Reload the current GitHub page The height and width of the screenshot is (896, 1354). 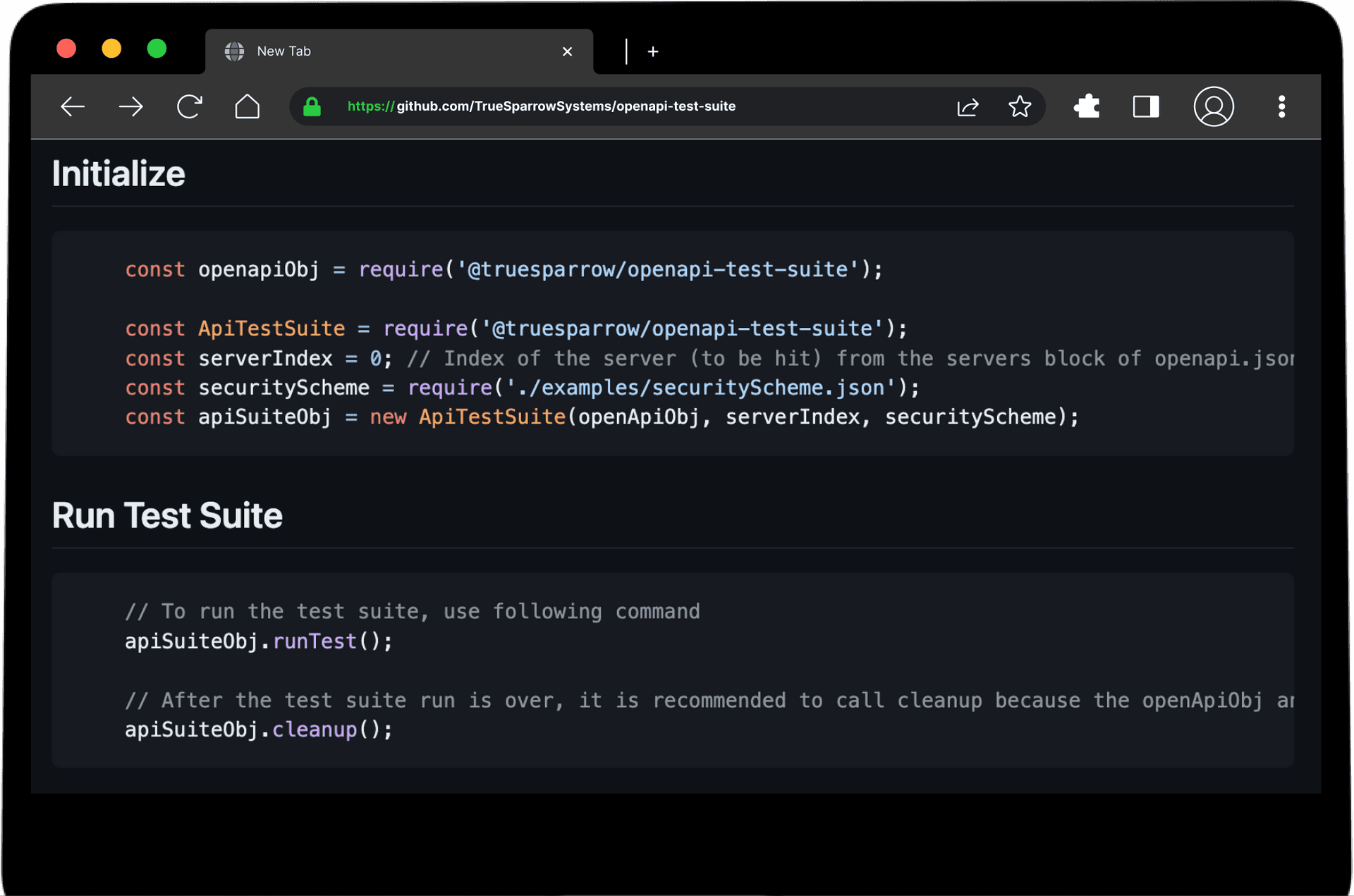point(189,106)
